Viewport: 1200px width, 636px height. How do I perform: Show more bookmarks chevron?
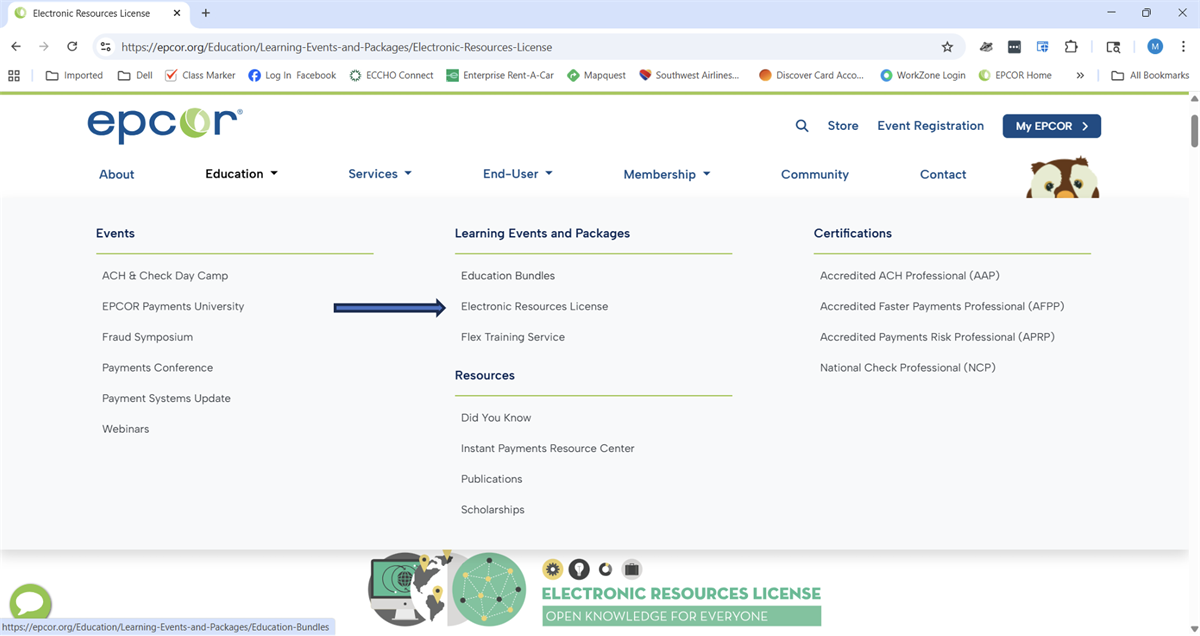pos(1080,75)
